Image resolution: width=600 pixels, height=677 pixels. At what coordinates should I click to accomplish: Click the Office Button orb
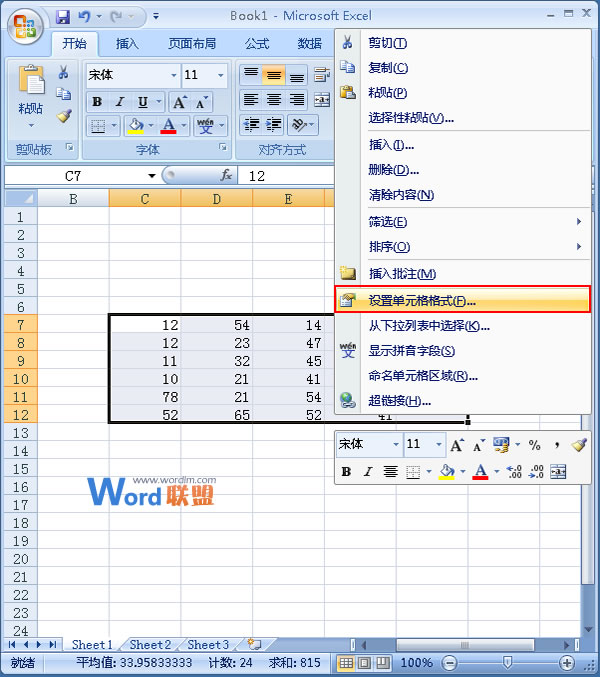tap(25, 27)
